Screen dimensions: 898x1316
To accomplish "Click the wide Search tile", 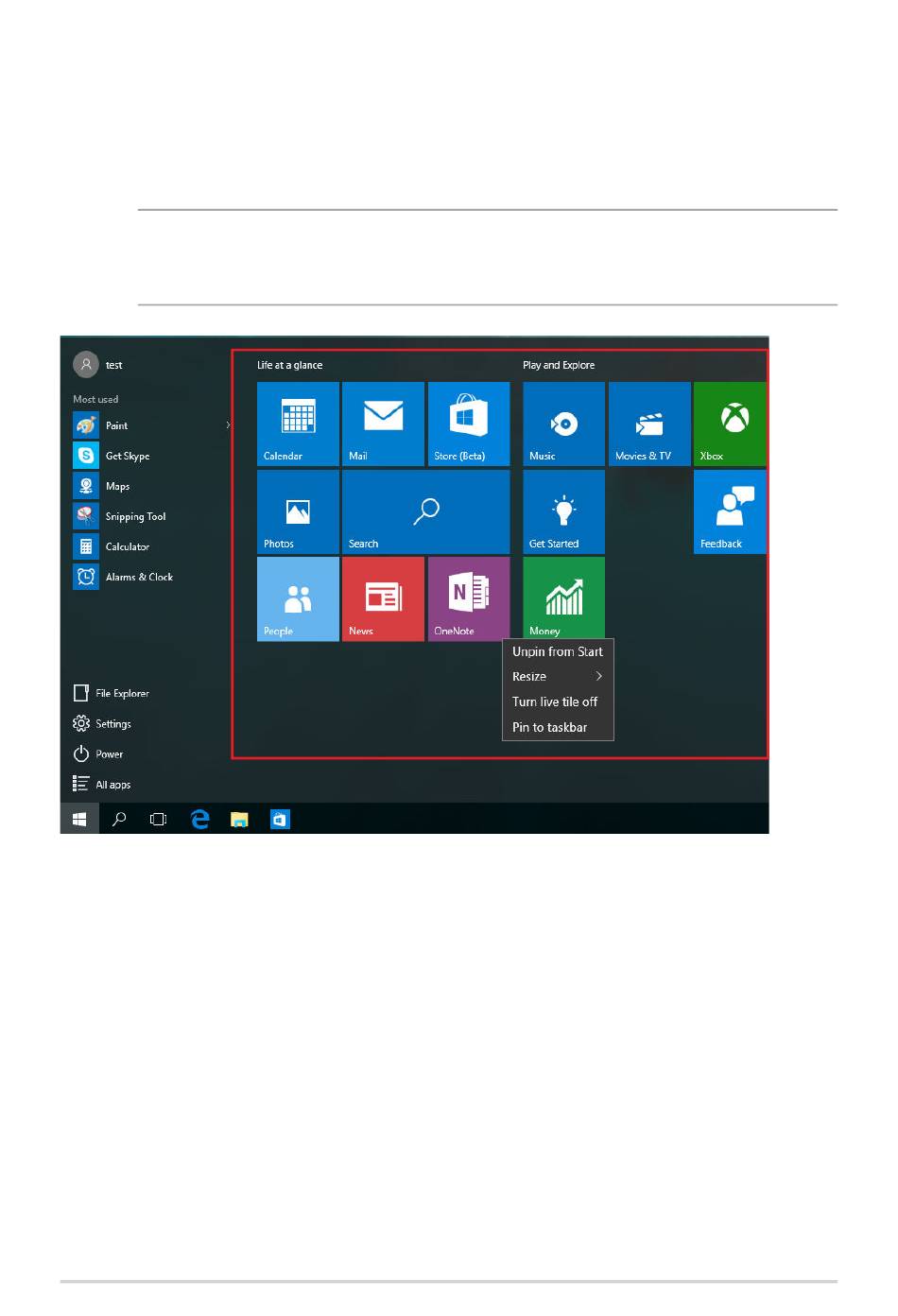I will (x=426, y=511).
